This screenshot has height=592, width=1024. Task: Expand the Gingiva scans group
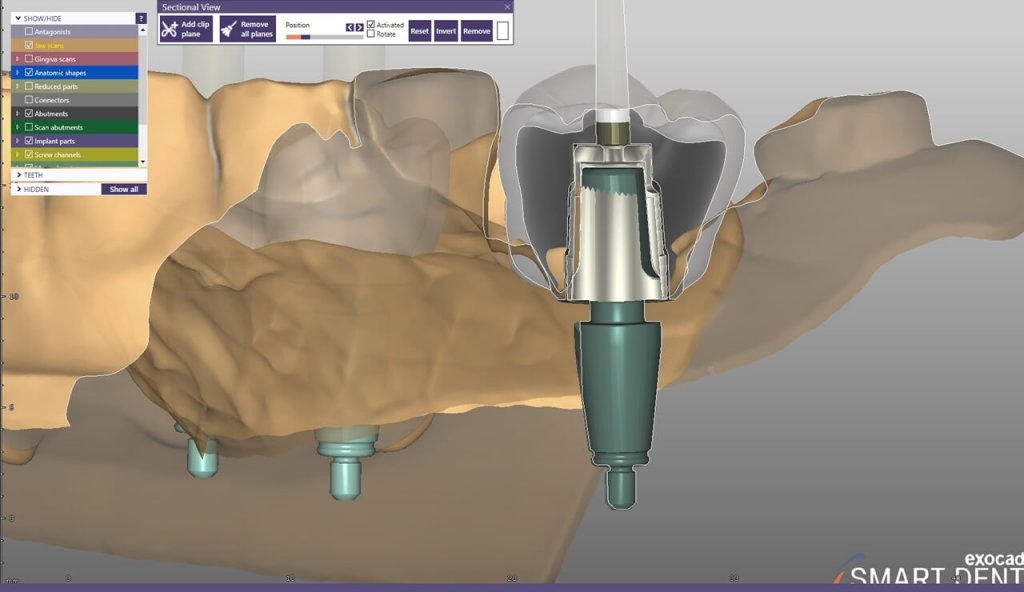pos(18,59)
